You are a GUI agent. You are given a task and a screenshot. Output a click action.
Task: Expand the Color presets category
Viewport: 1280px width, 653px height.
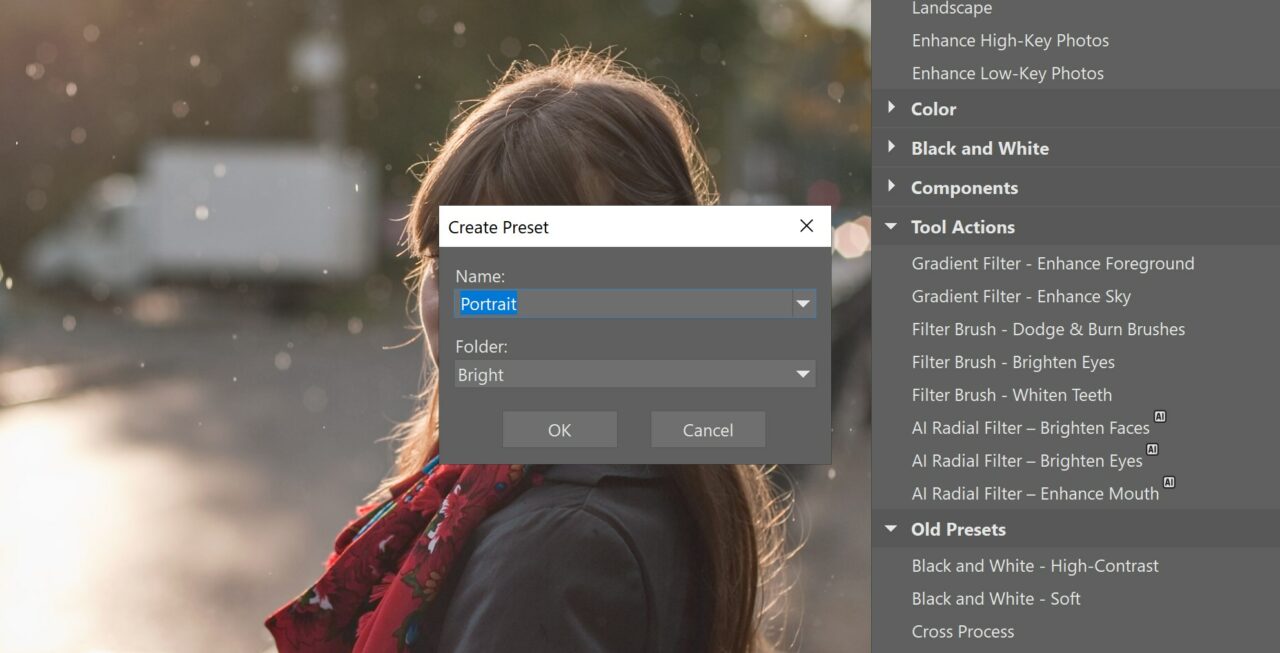893,108
